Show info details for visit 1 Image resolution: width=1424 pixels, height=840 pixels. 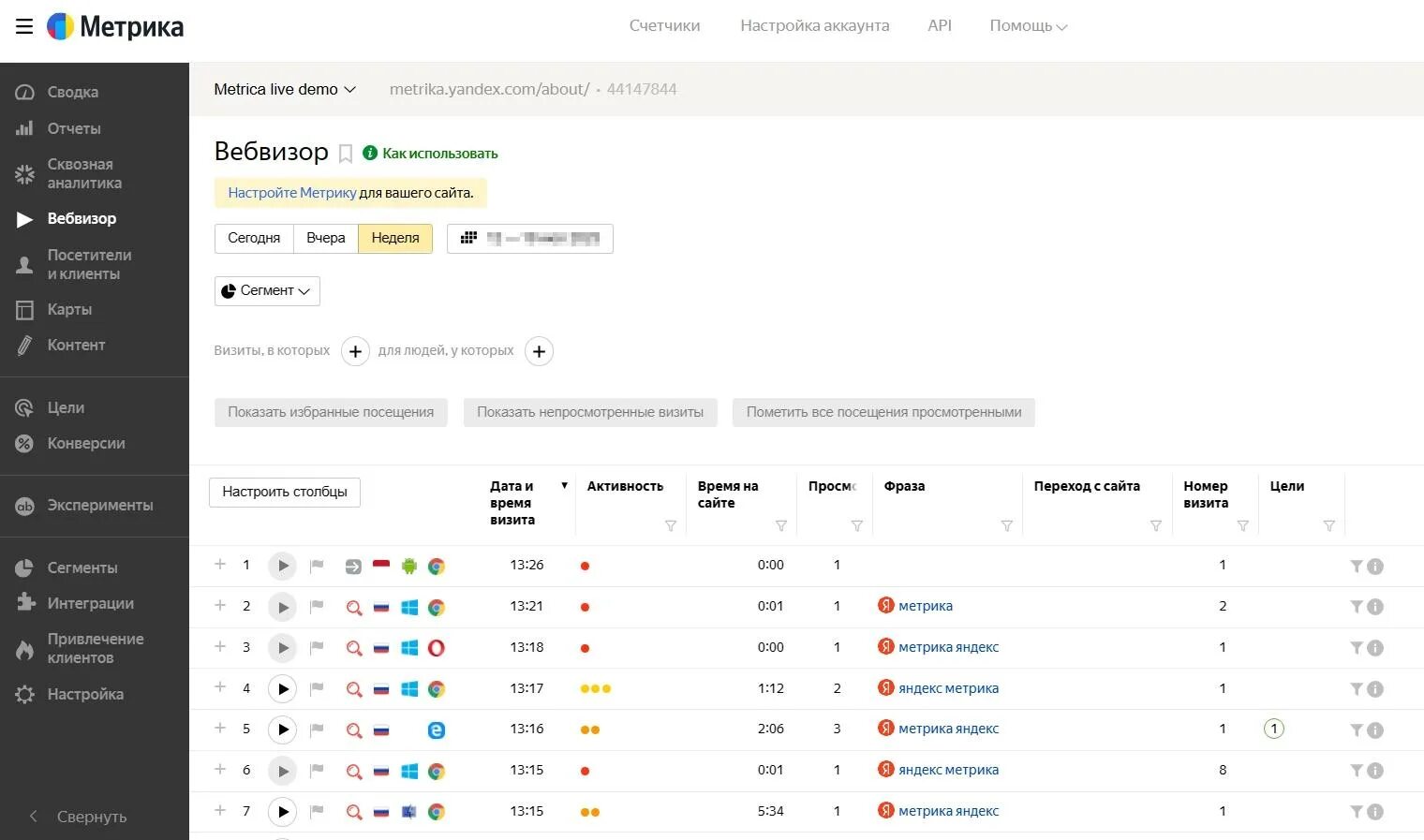pyautogui.click(x=1375, y=567)
